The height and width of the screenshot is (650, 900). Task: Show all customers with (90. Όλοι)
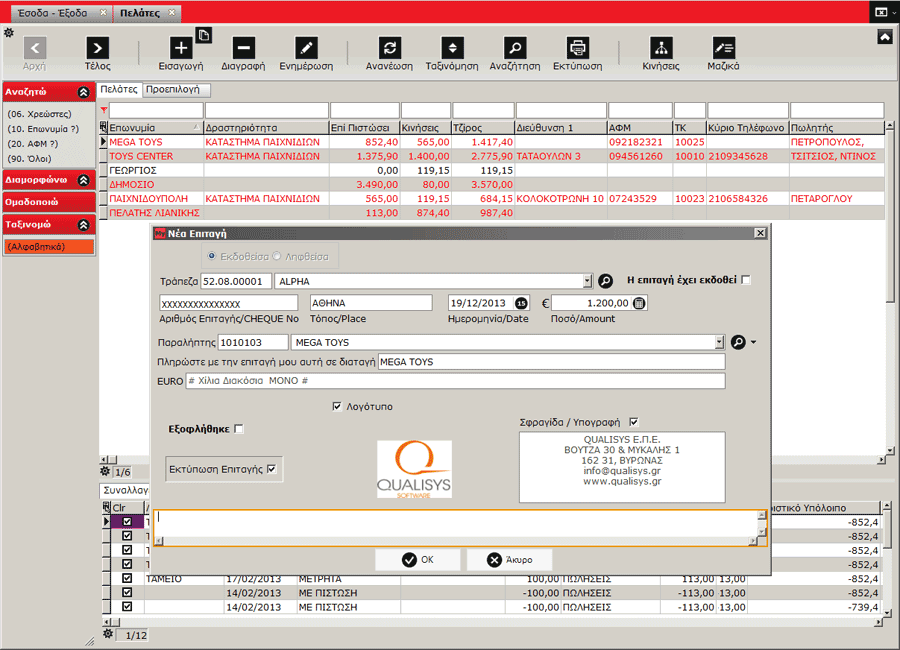coord(29,158)
